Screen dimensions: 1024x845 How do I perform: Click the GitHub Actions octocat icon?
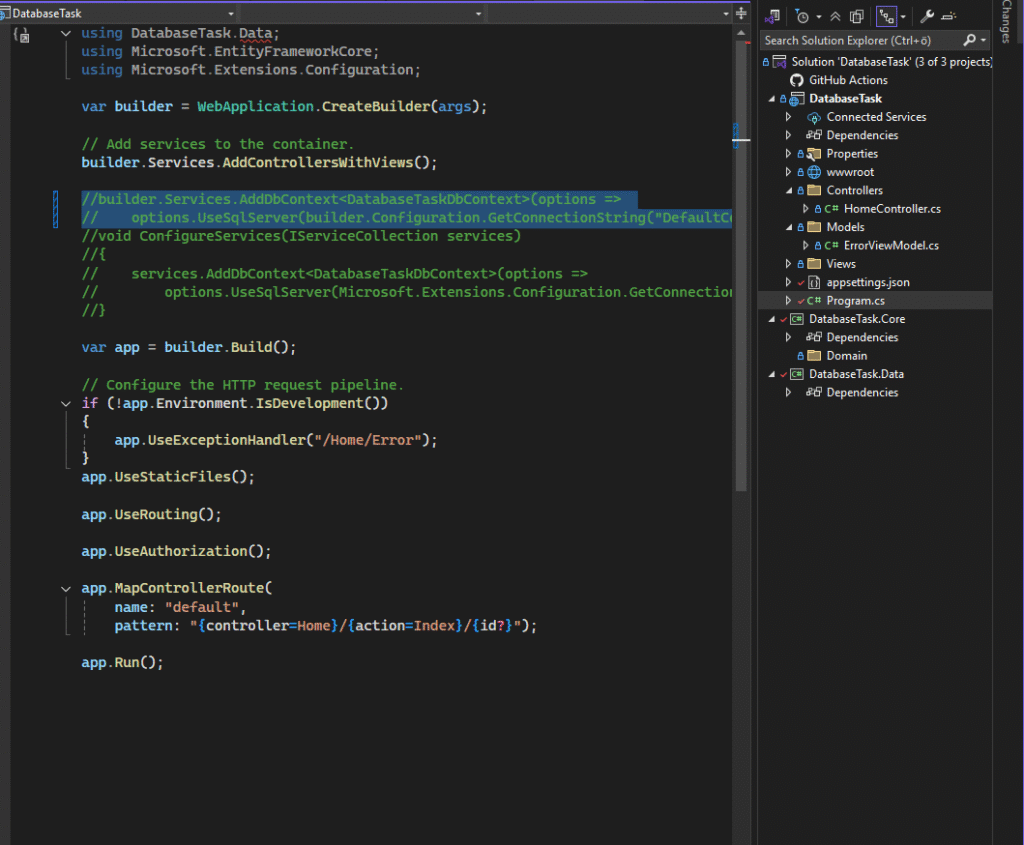[x=796, y=80]
